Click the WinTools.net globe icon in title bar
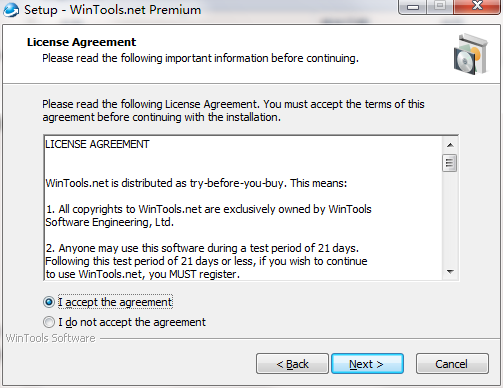503x388 pixels. 11,10
